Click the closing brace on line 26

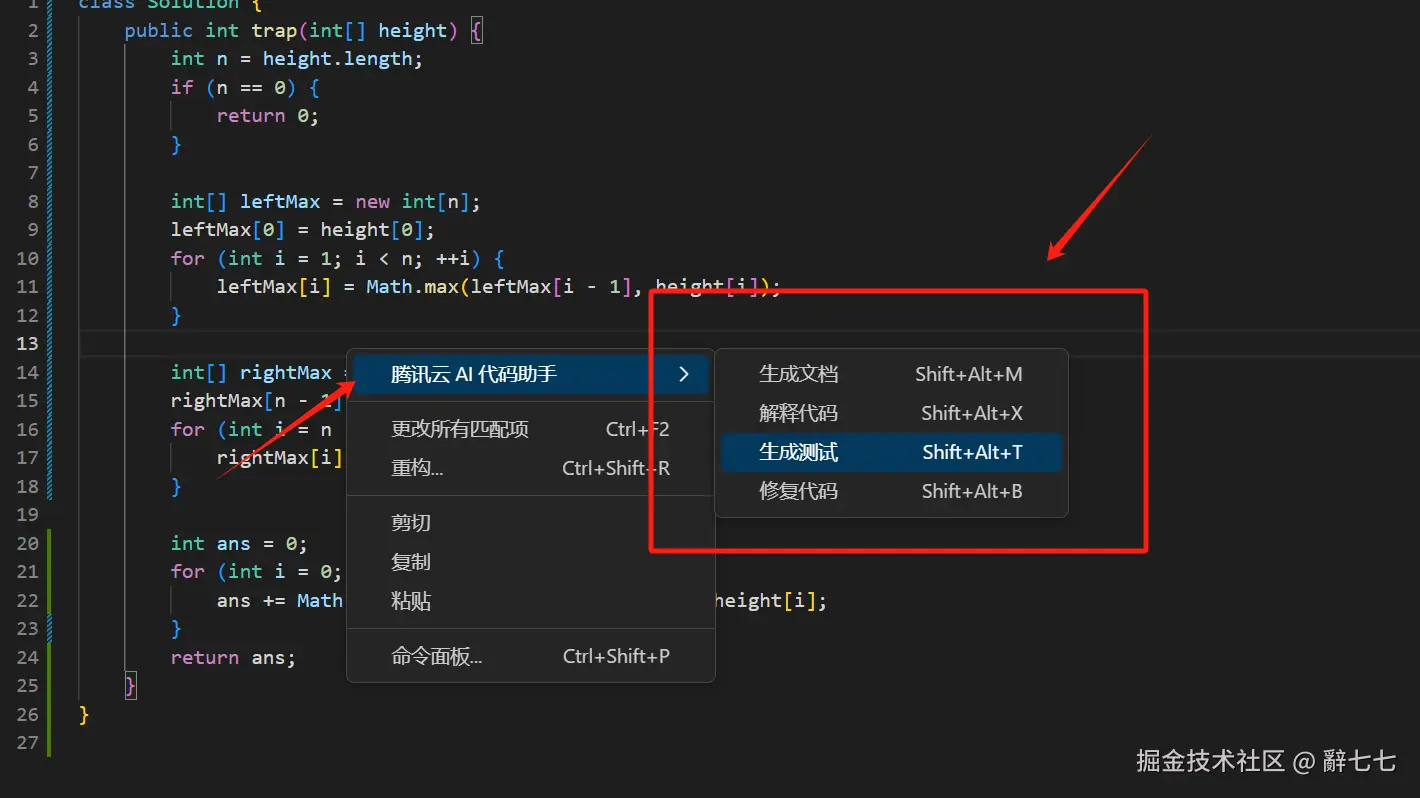(84, 714)
